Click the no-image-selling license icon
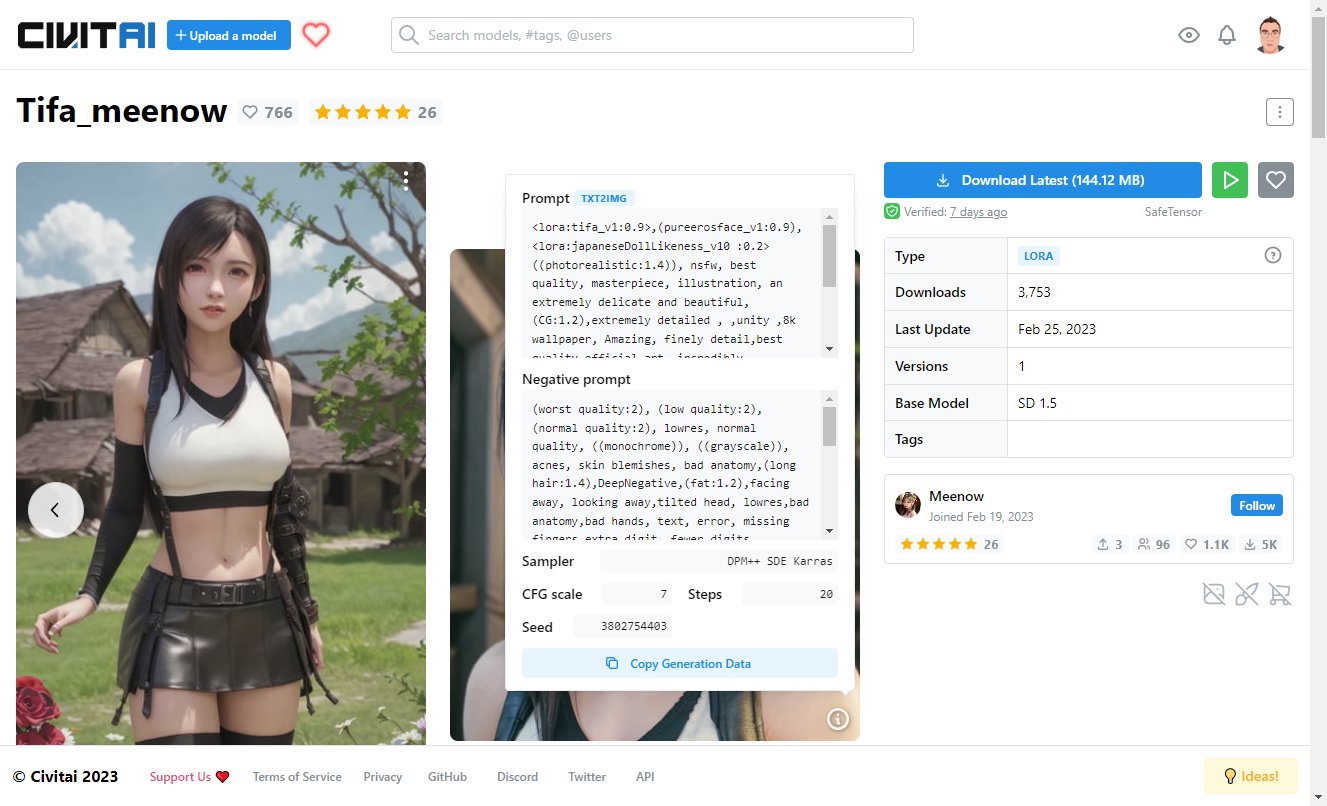Image resolution: width=1327 pixels, height=806 pixels. (x=1214, y=595)
